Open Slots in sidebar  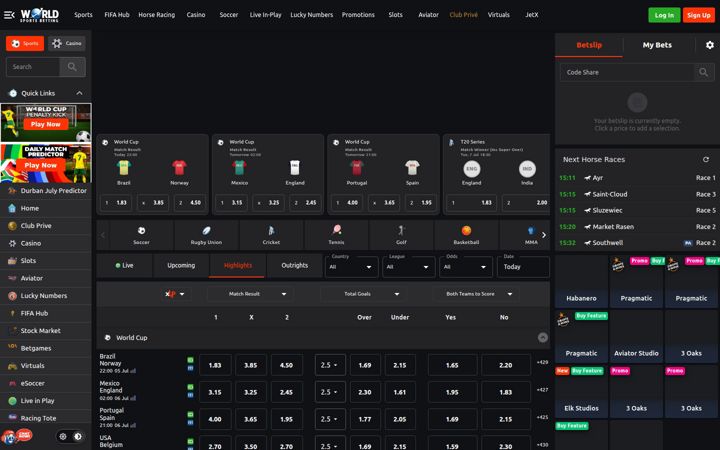(x=45, y=260)
